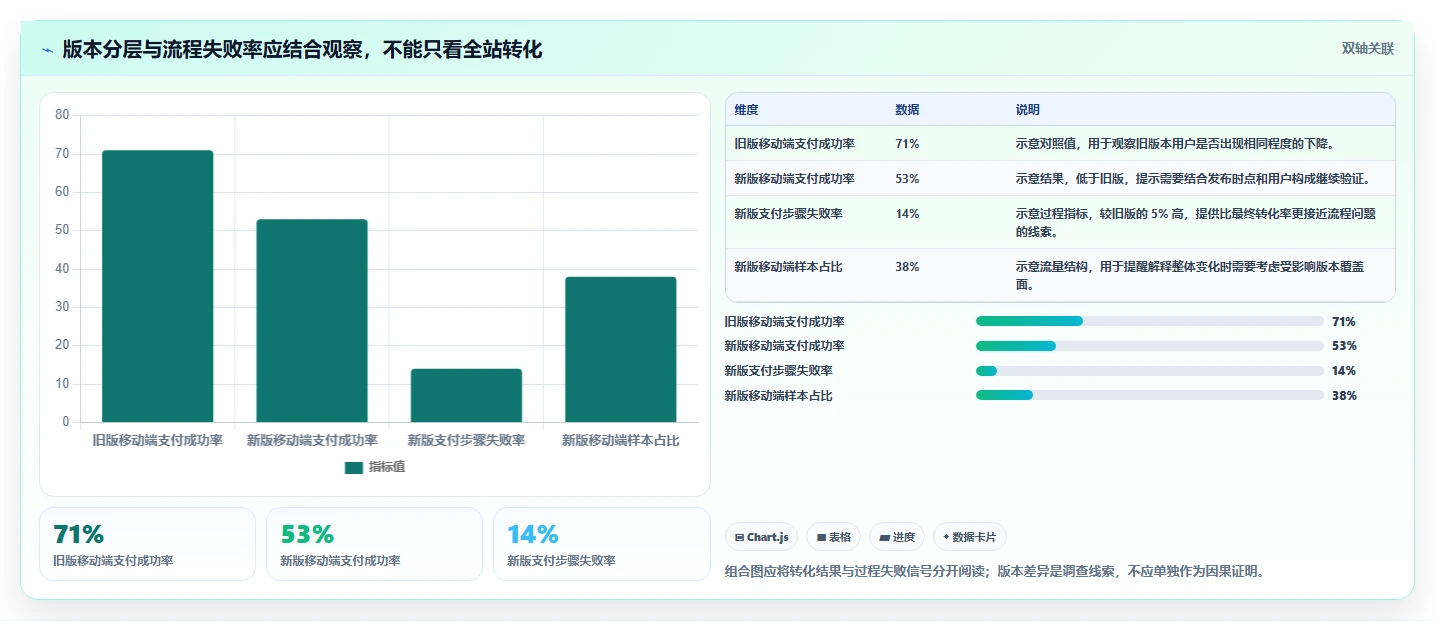Click the 38% table cell
The image size is (1435, 621).
click(x=907, y=267)
